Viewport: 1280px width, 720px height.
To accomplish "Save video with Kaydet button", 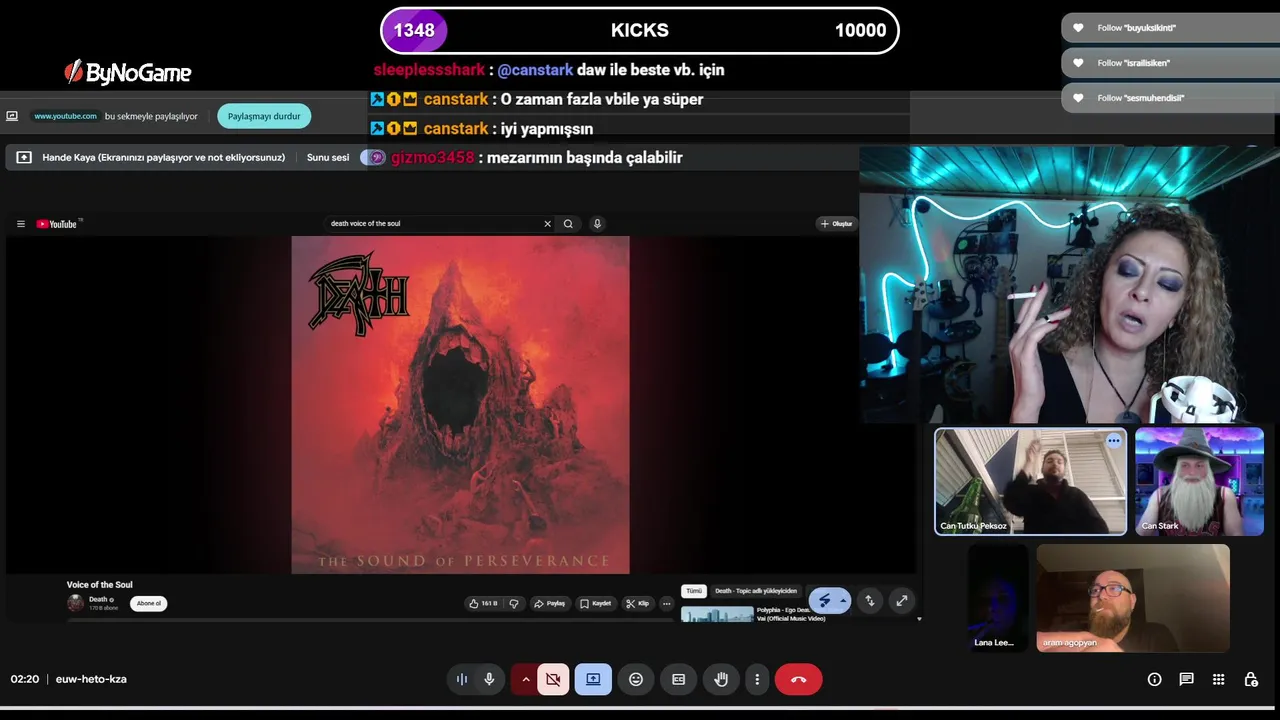I will [595, 603].
